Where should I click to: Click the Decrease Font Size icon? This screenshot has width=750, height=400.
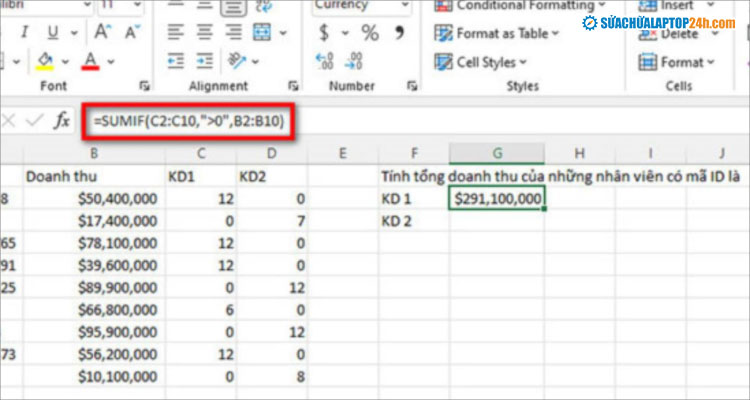(x=132, y=32)
